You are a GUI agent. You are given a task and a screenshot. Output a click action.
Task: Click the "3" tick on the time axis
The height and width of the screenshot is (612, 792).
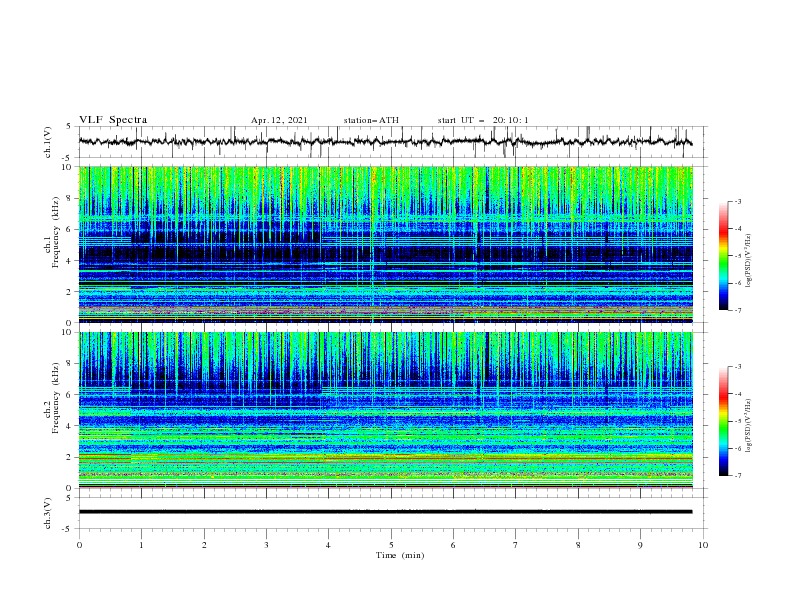(x=267, y=545)
